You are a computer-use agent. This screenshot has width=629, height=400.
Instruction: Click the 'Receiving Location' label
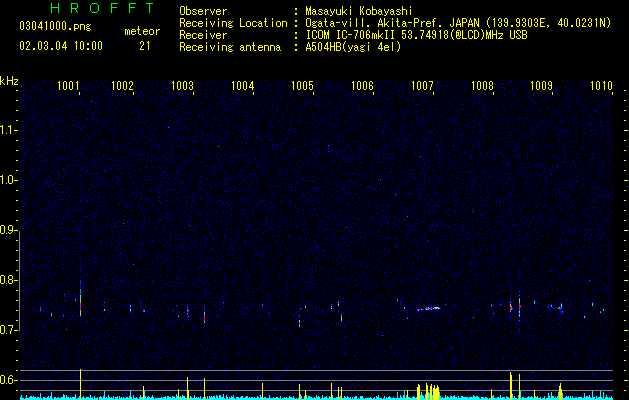pos(233,23)
